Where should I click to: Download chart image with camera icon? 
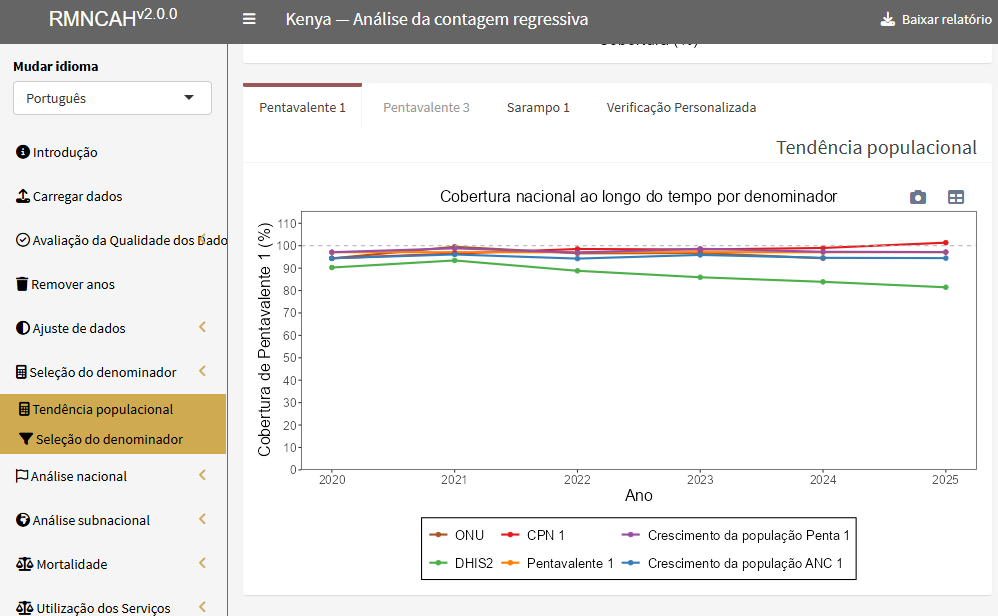tap(918, 197)
